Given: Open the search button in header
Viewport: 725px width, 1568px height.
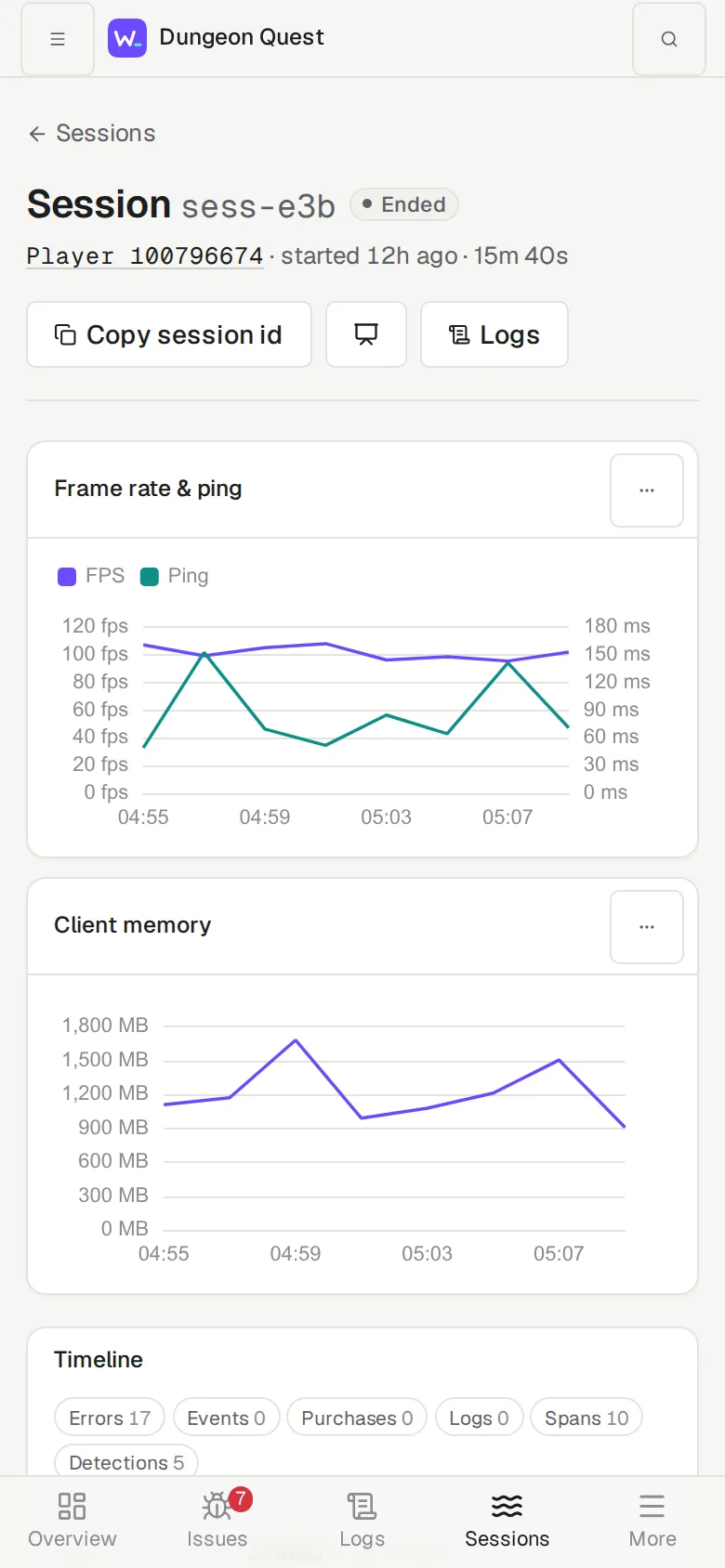Looking at the screenshot, I should (x=669, y=39).
